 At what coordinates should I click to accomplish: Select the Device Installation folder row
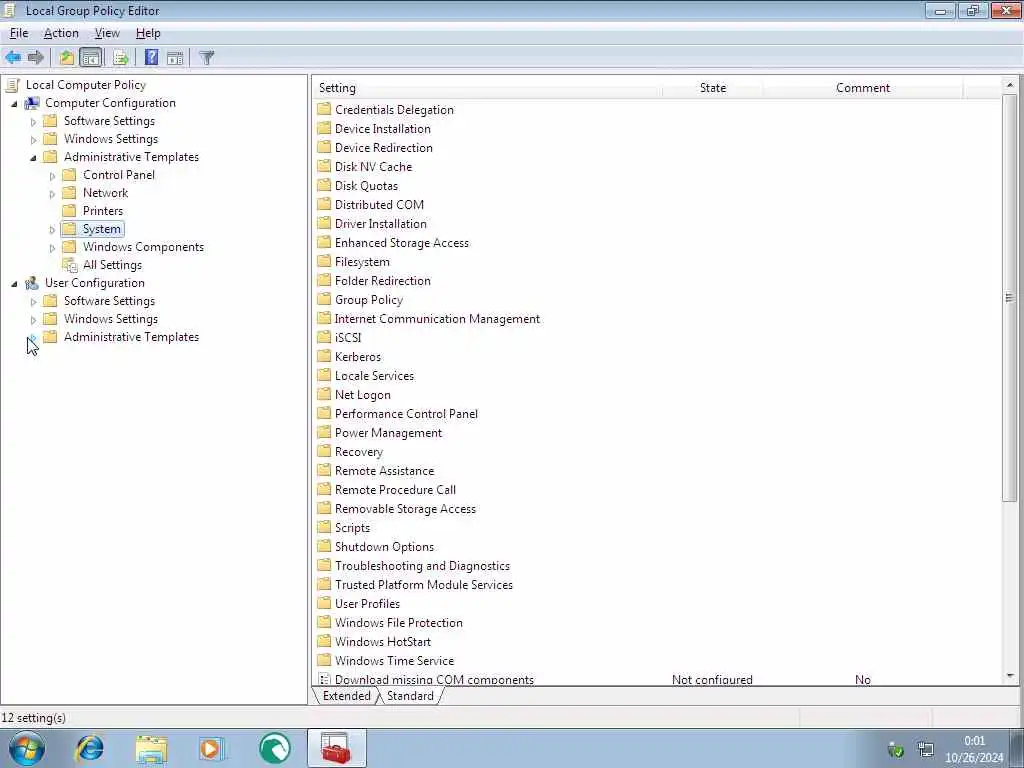(383, 129)
